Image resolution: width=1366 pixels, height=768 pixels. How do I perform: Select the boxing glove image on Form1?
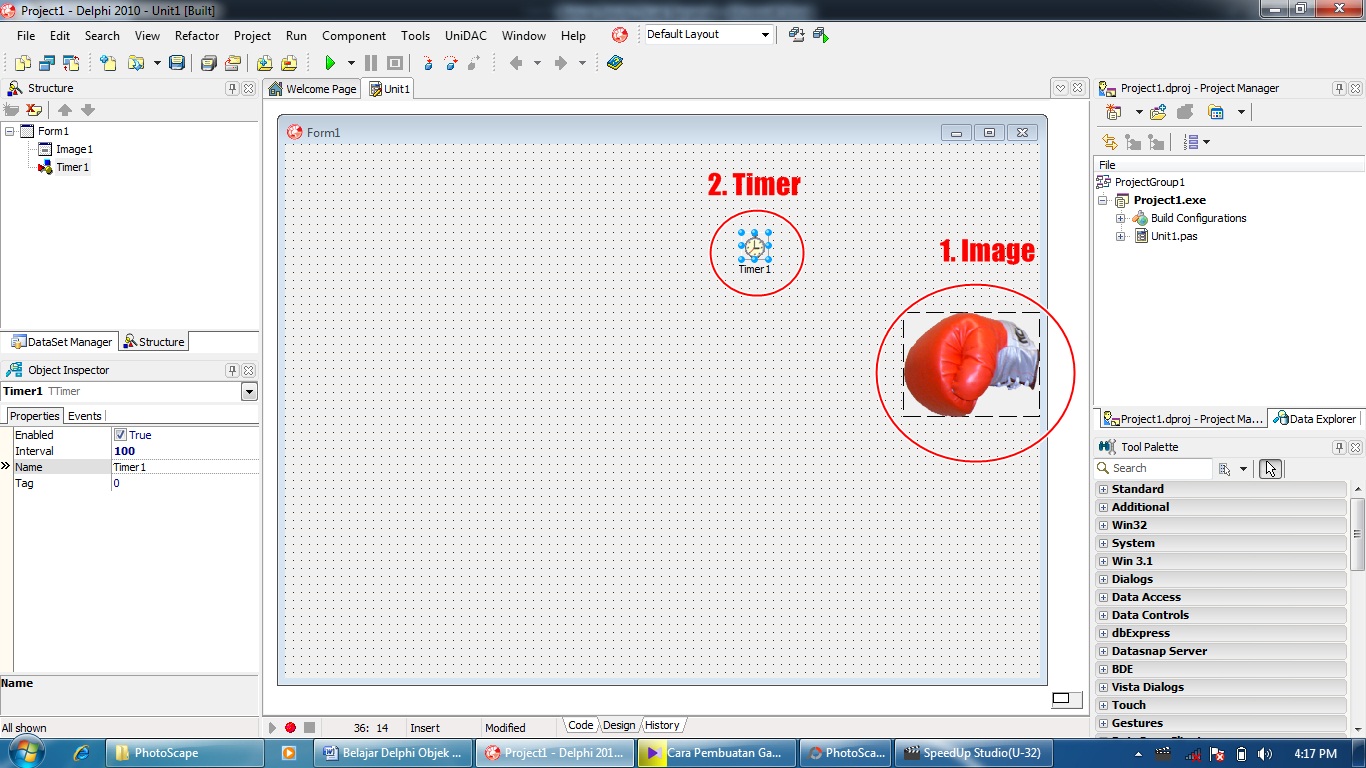click(971, 364)
